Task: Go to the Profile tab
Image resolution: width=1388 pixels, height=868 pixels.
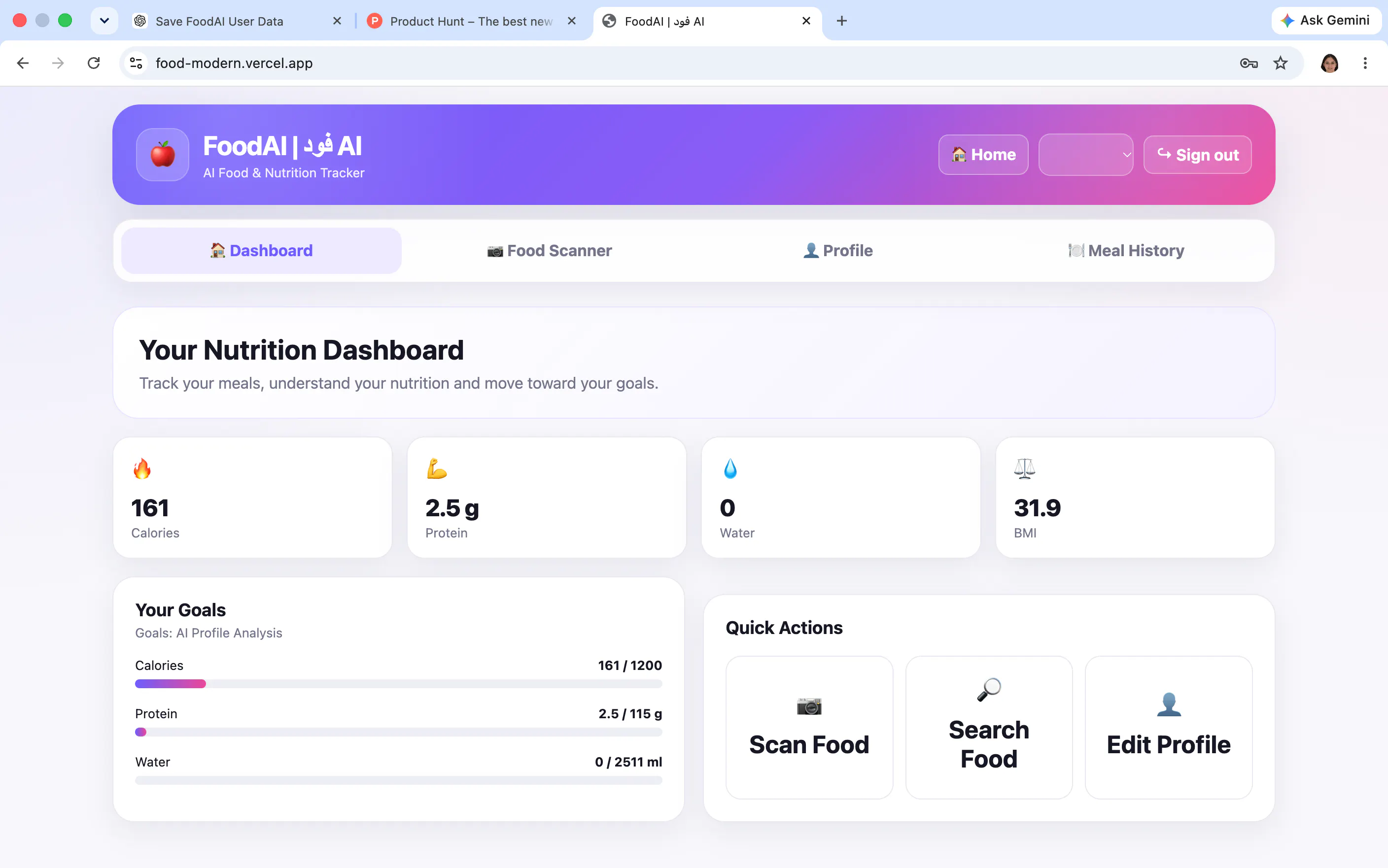Action: (x=838, y=251)
